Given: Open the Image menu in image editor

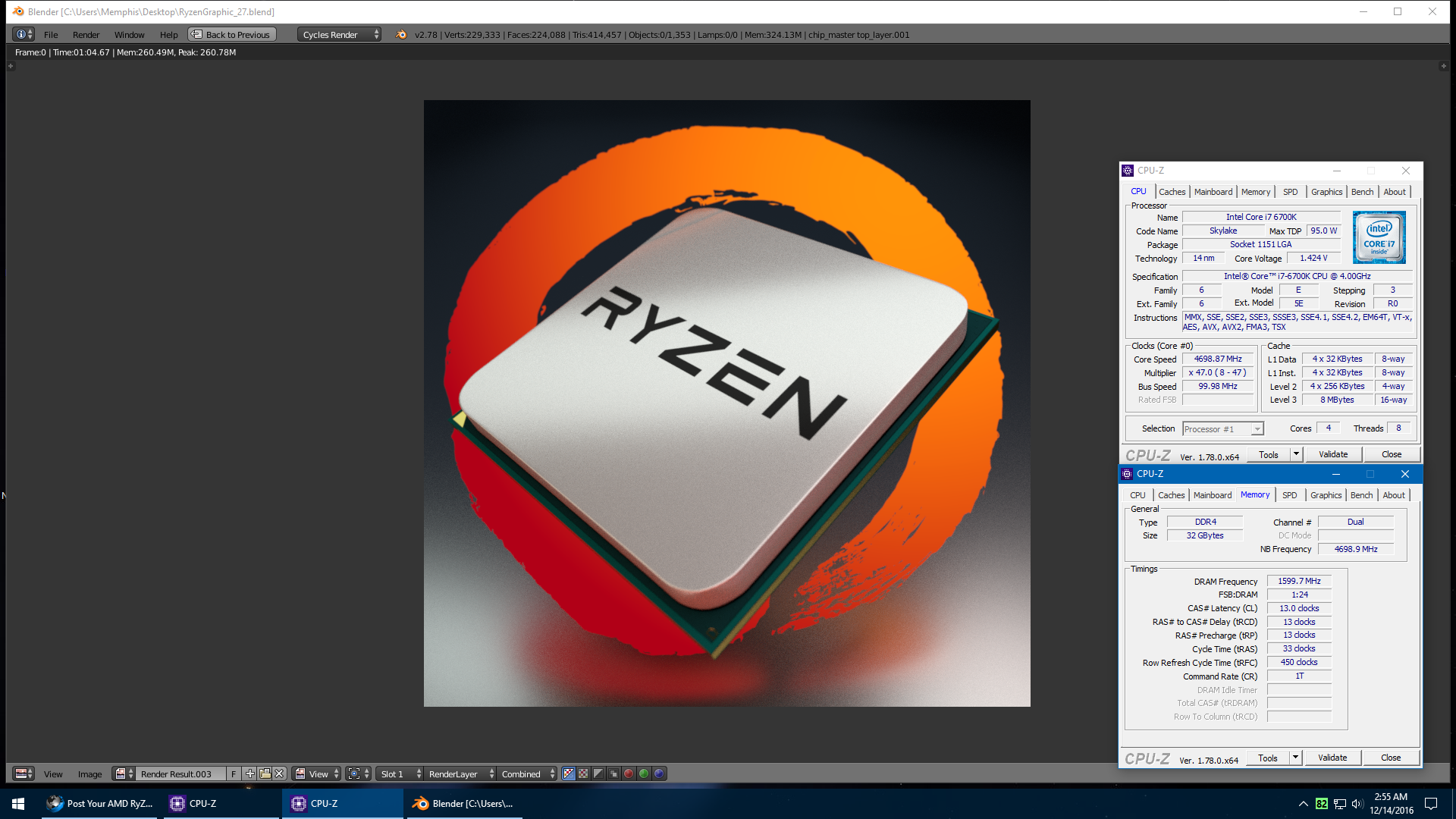Looking at the screenshot, I should (x=89, y=773).
